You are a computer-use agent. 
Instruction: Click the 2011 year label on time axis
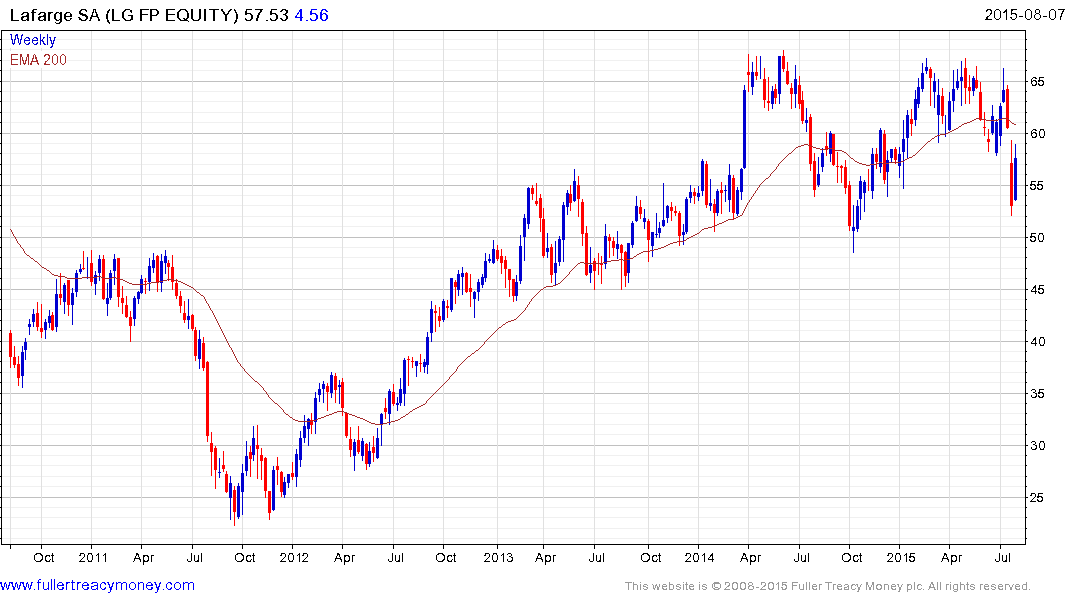coord(93,557)
